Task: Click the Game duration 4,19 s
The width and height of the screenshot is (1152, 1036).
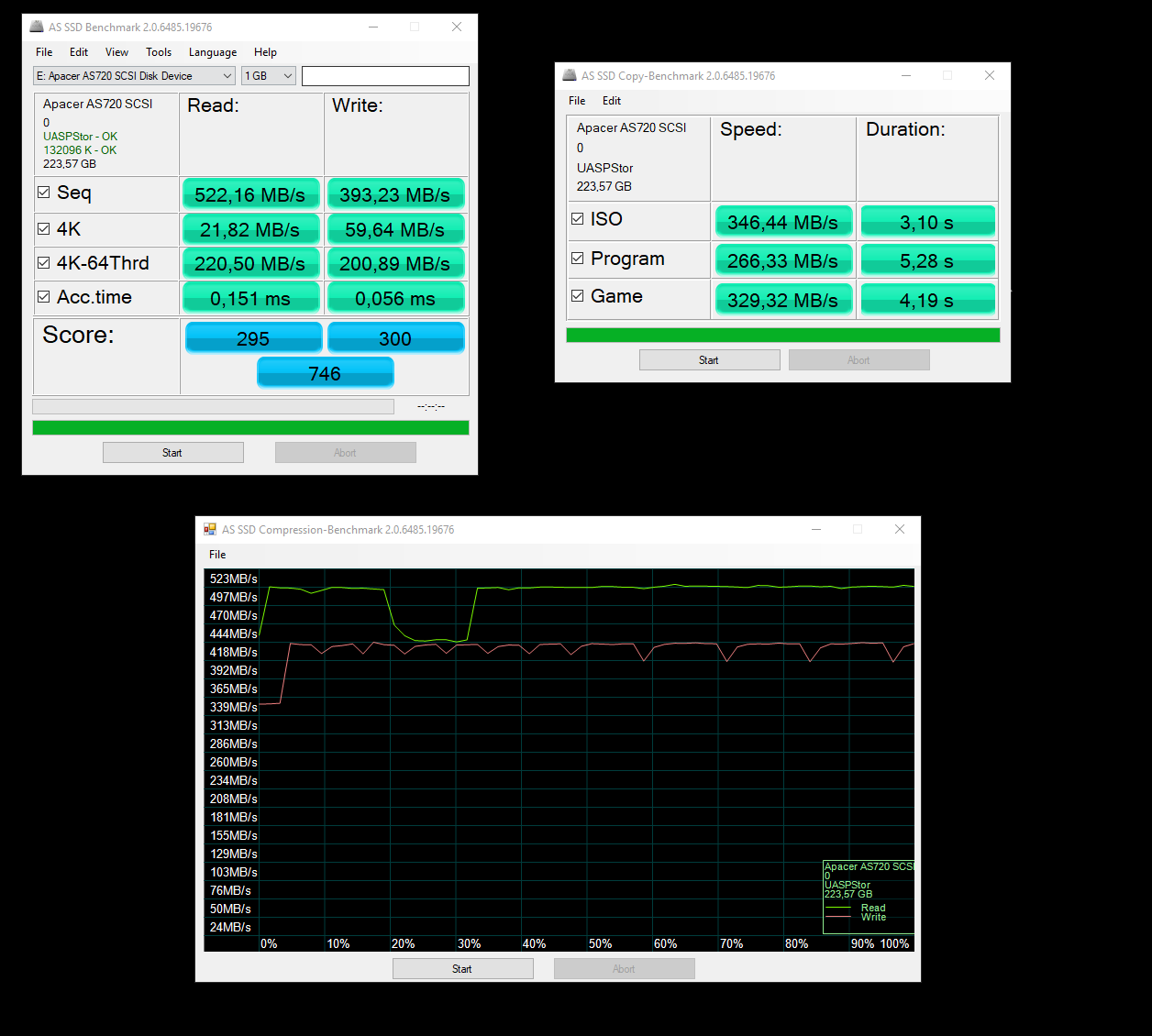Action: click(x=928, y=299)
